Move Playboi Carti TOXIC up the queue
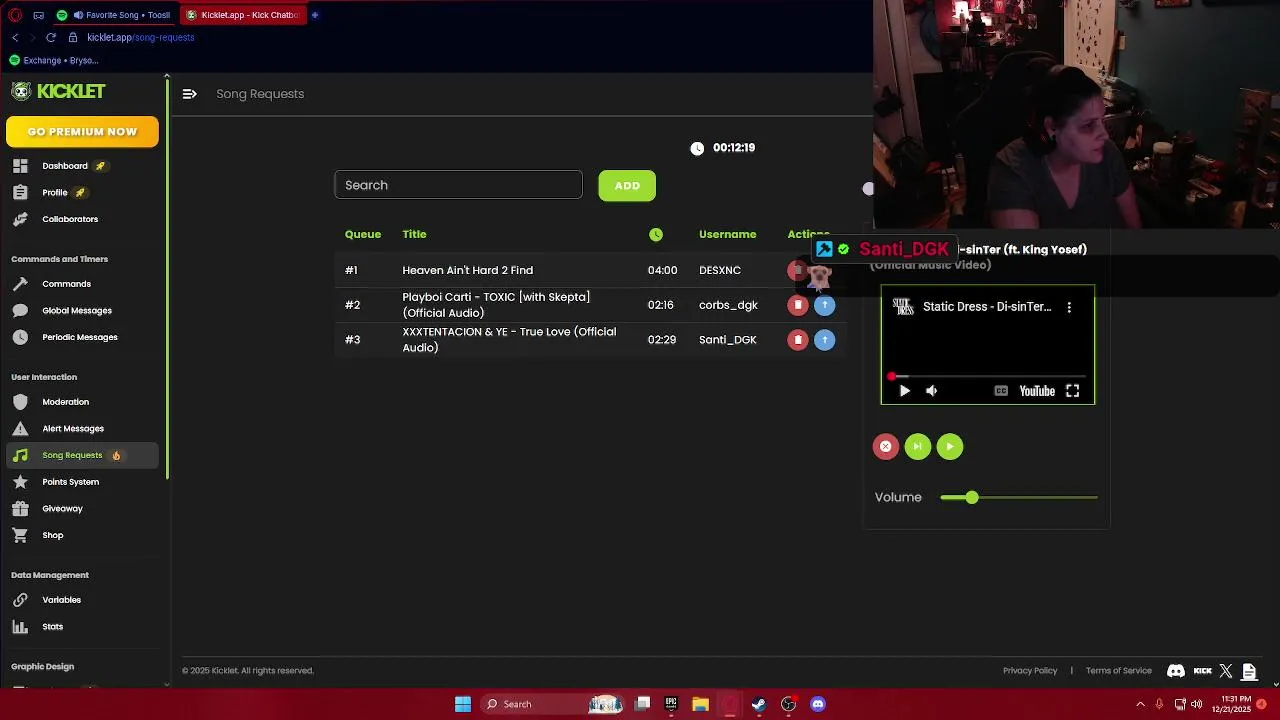This screenshot has width=1280, height=720. 825,305
